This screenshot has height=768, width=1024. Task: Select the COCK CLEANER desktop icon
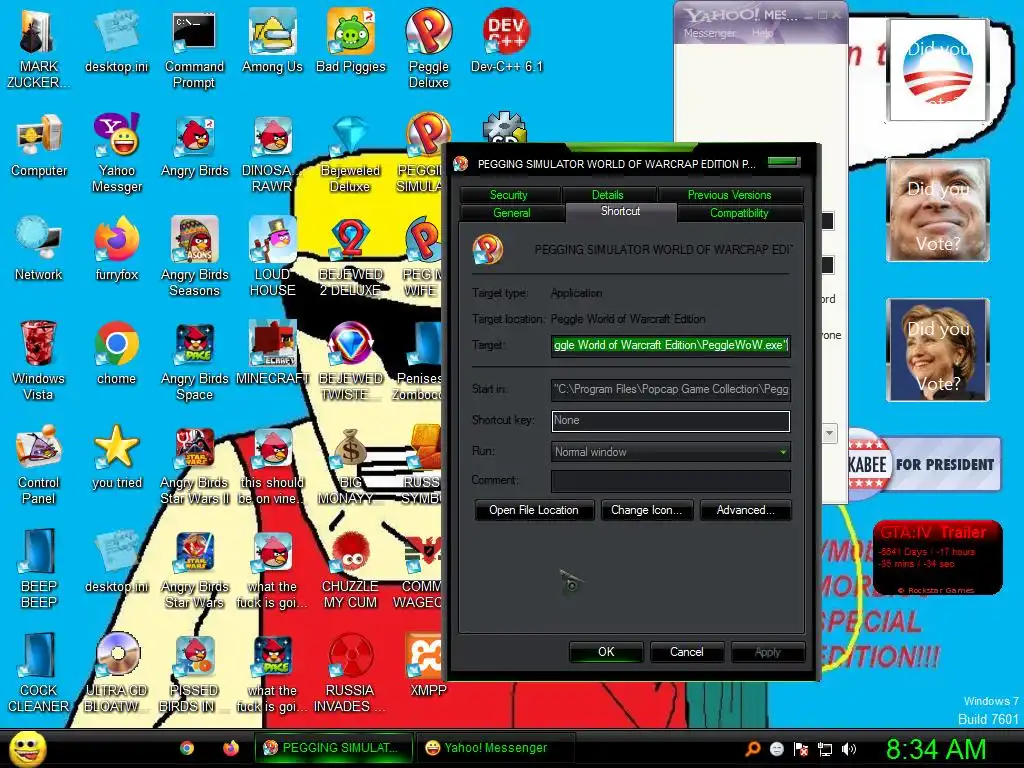pos(38,673)
